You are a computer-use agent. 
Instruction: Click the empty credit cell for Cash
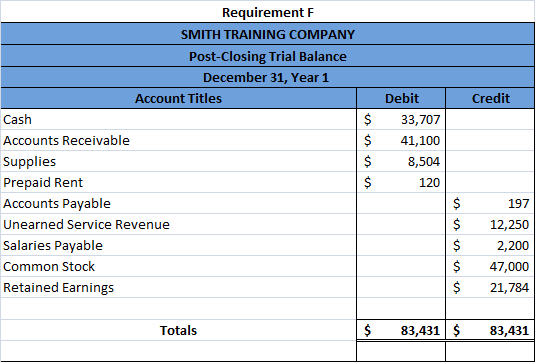click(x=490, y=119)
